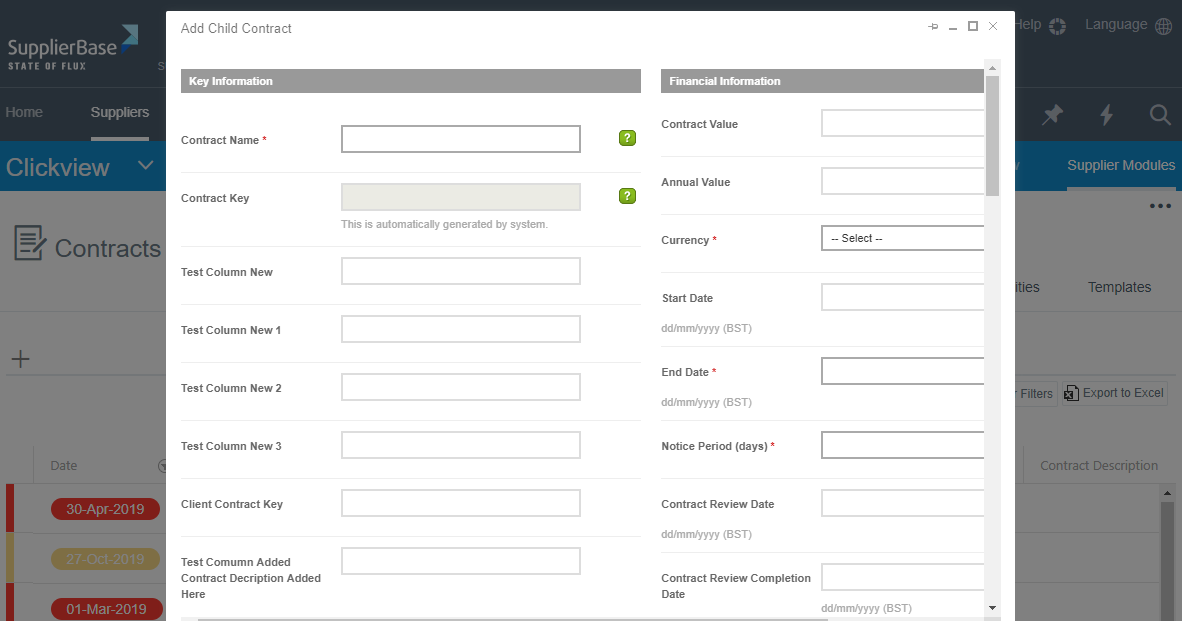Switch to the Supplier Modules tab
The height and width of the screenshot is (621, 1182).
(x=1120, y=165)
